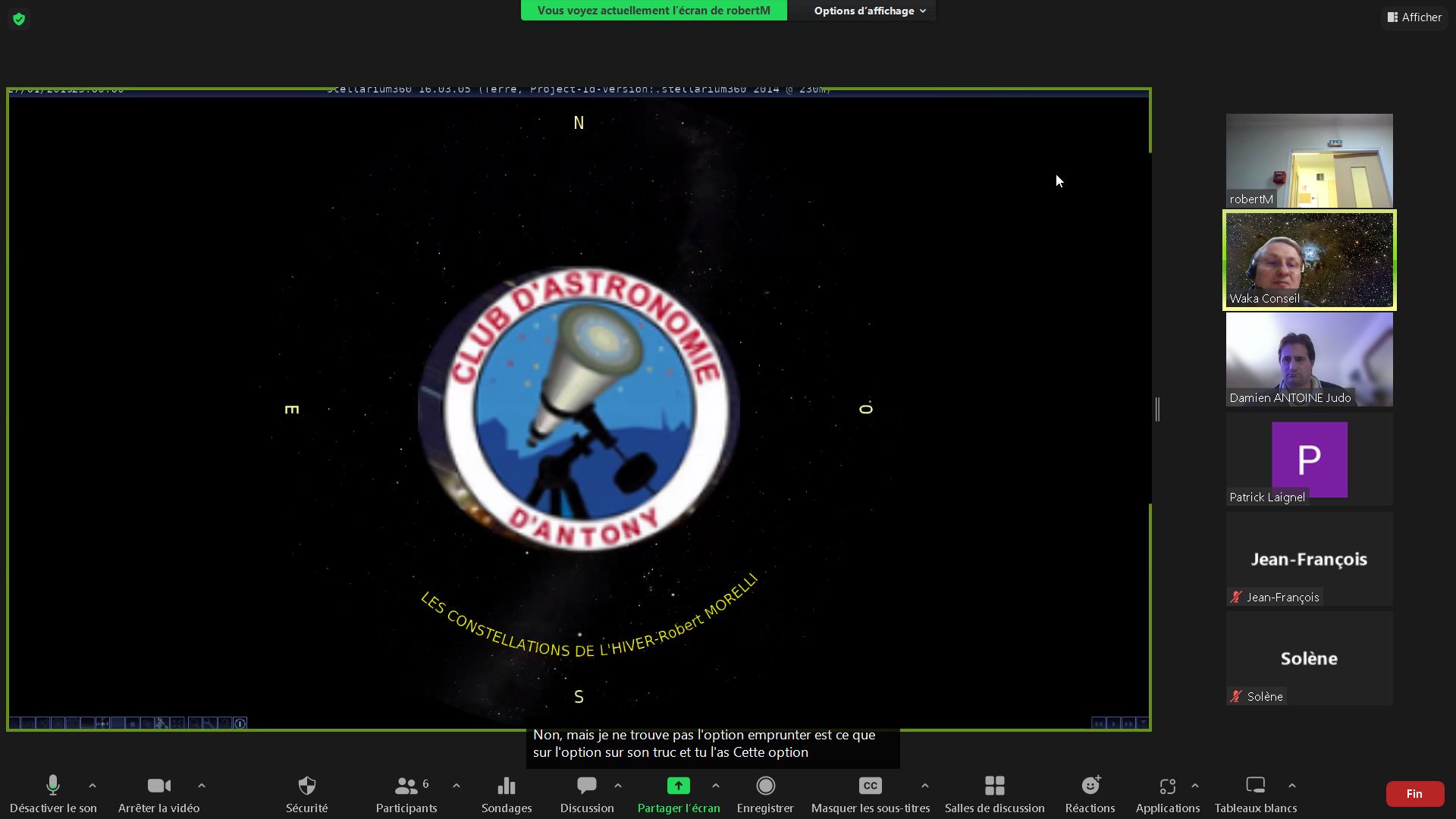Click the green encryption shield icon
1456x819 pixels.
click(x=19, y=18)
